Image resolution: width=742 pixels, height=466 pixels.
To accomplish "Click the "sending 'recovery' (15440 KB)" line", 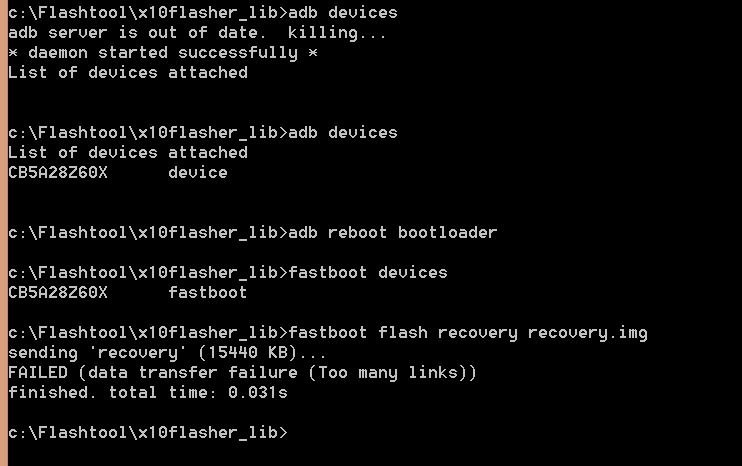I will [x=167, y=353].
